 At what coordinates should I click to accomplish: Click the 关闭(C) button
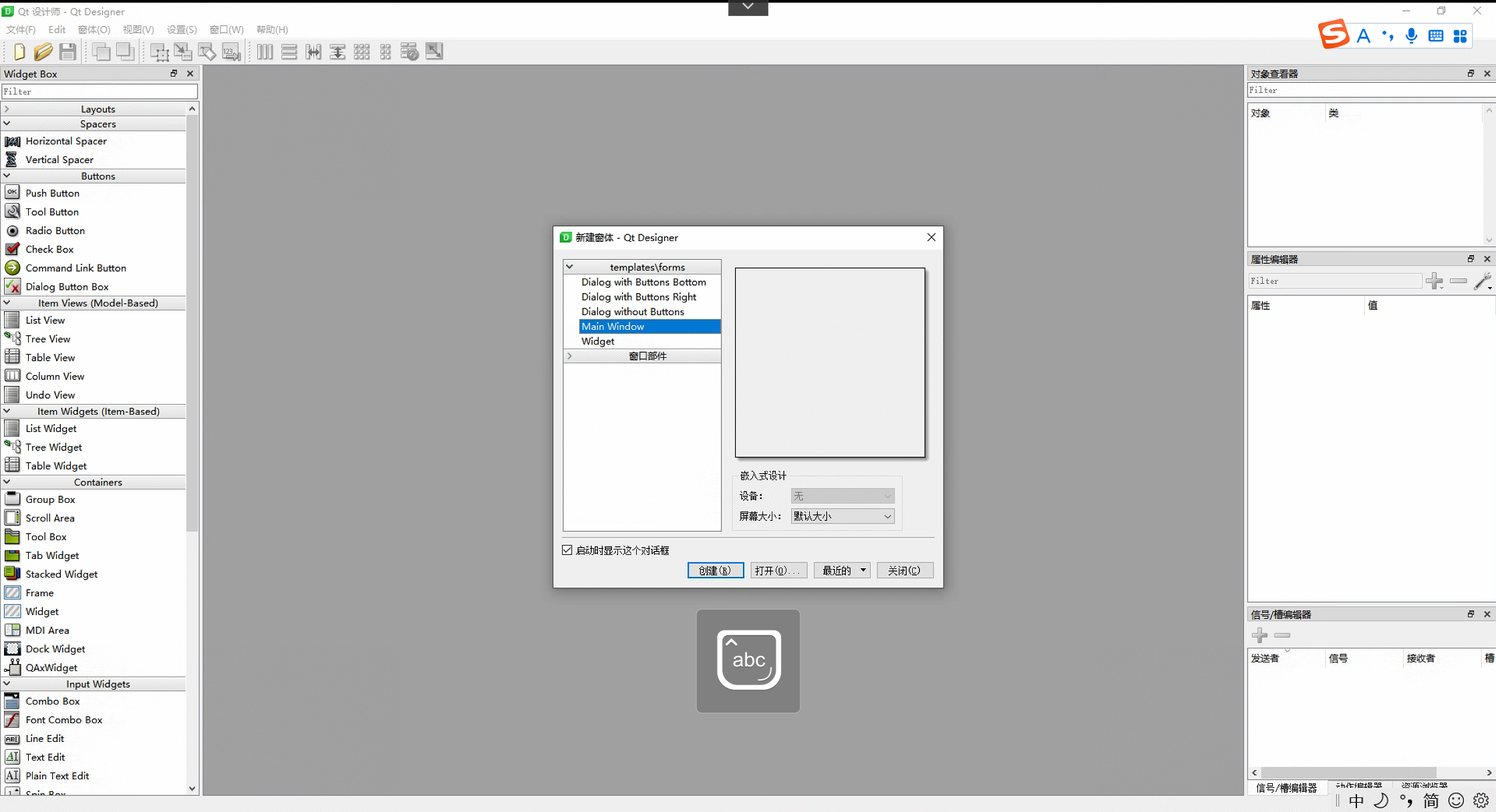904,570
